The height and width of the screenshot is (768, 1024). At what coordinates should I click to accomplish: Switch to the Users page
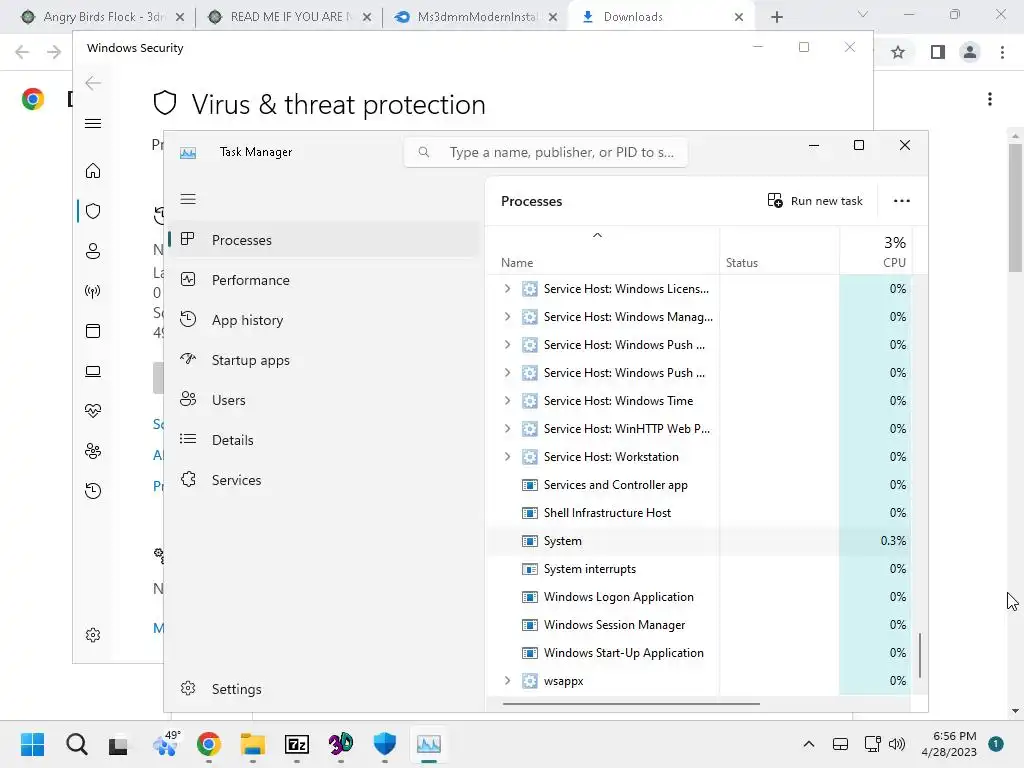click(x=324, y=400)
